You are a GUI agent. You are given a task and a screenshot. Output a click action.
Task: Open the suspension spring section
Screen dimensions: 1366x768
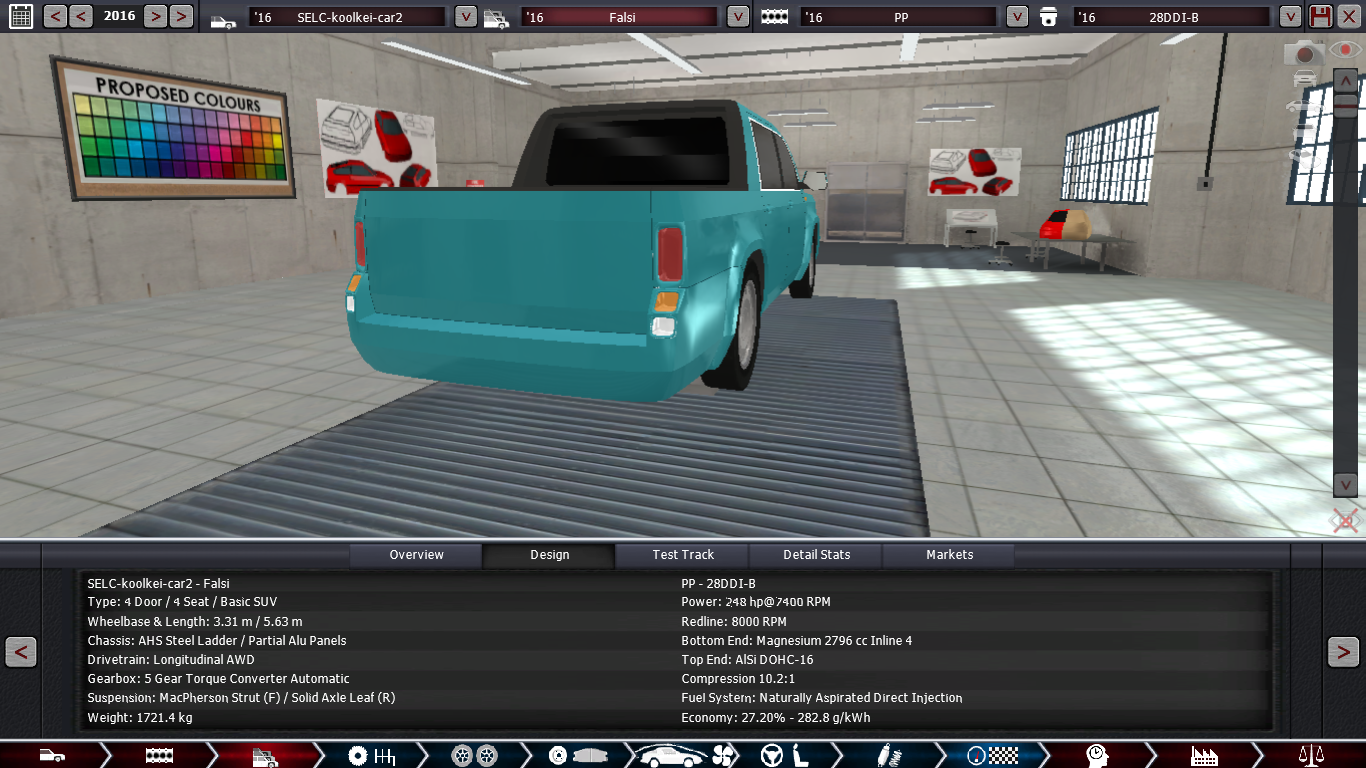884,755
